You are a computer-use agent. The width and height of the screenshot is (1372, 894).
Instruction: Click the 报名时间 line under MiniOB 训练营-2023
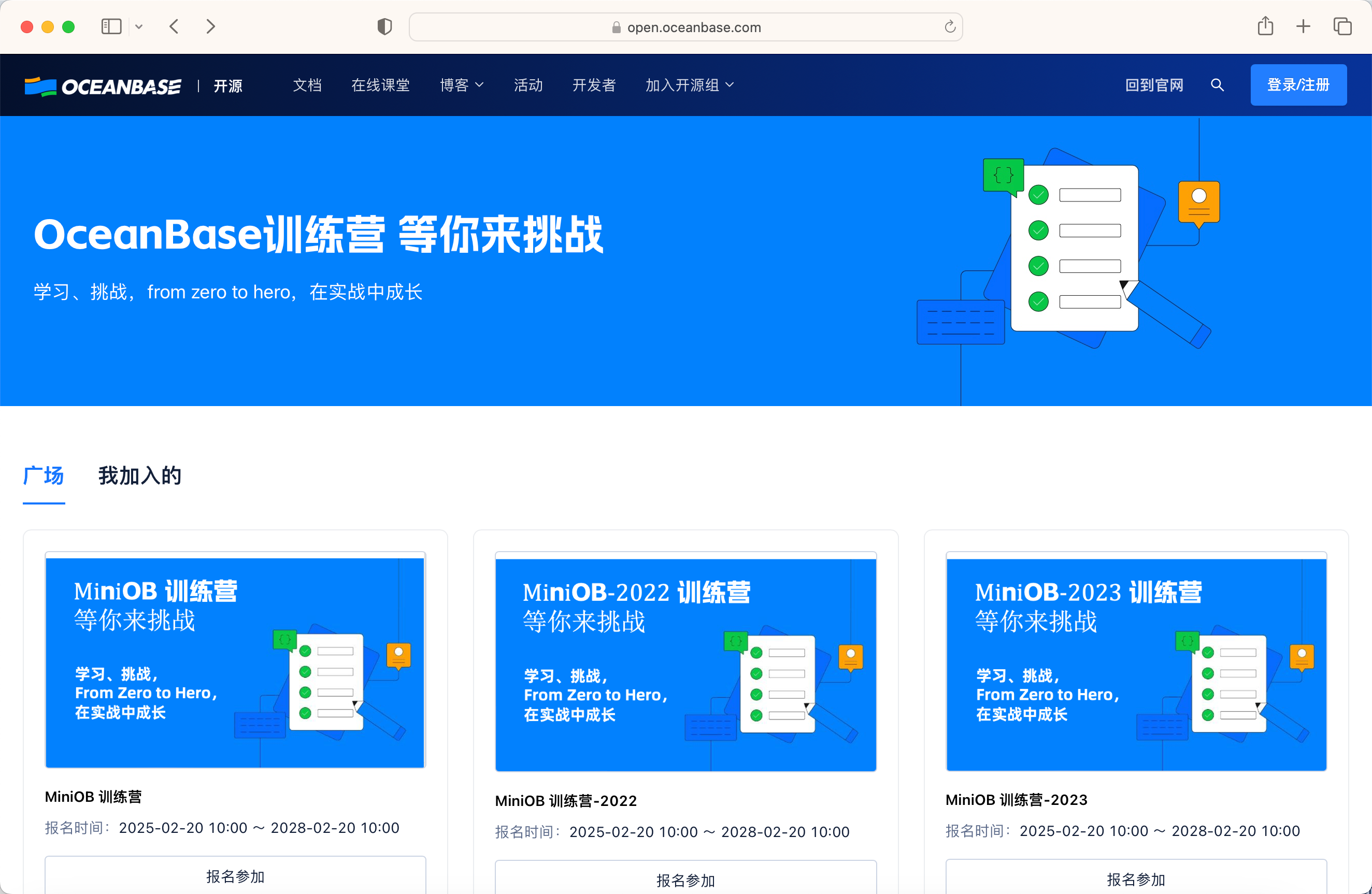click(x=1123, y=831)
